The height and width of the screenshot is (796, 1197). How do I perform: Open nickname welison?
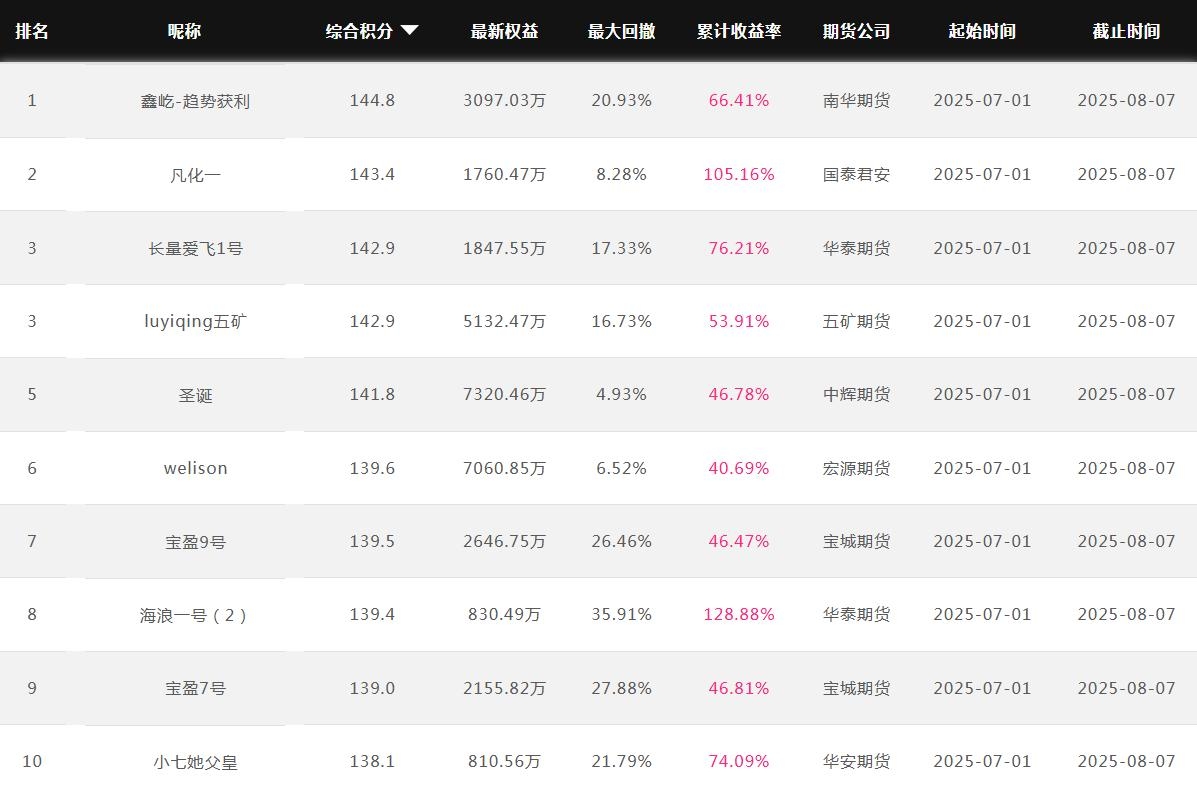(x=195, y=468)
